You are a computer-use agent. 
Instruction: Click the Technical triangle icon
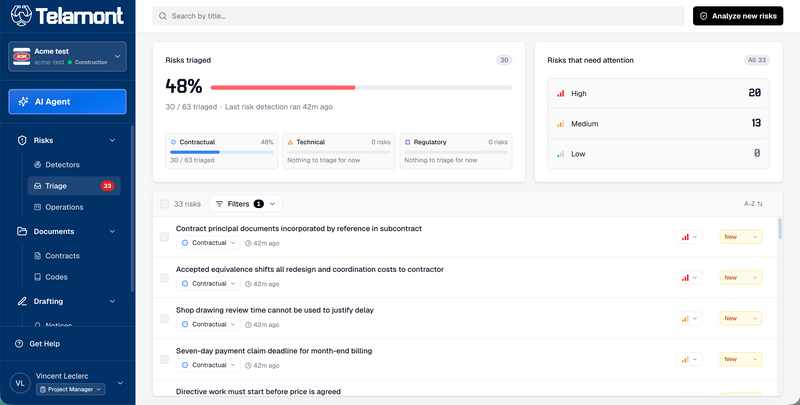coord(290,142)
